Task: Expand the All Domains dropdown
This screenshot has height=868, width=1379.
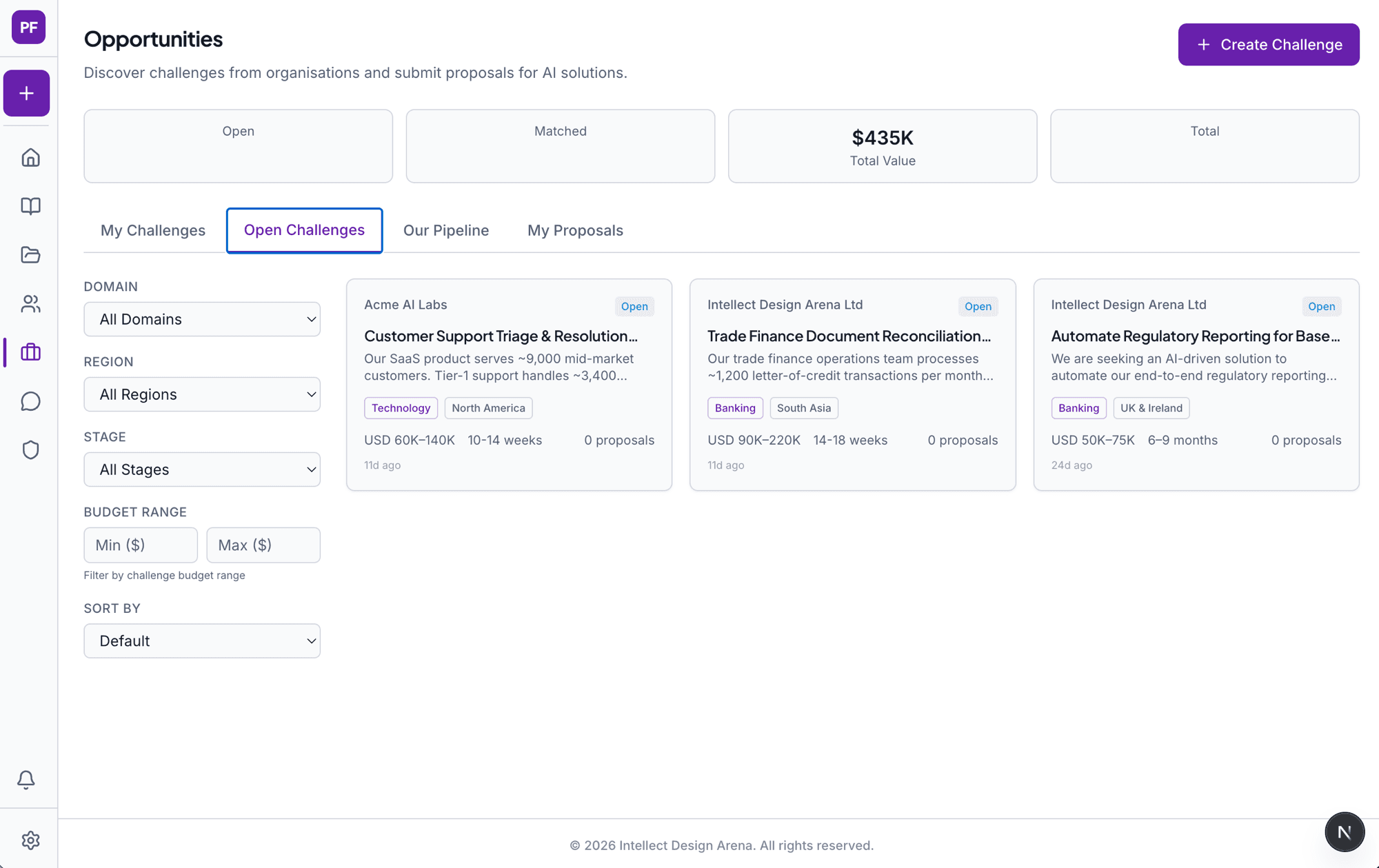Action: click(202, 319)
